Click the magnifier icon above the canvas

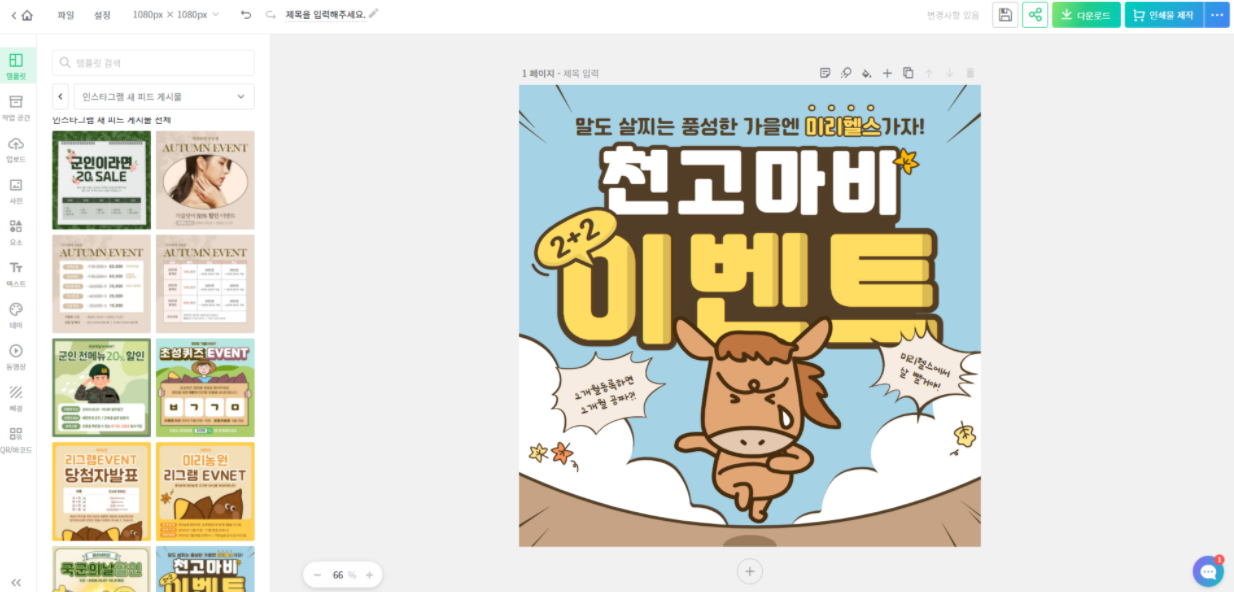[846, 73]
